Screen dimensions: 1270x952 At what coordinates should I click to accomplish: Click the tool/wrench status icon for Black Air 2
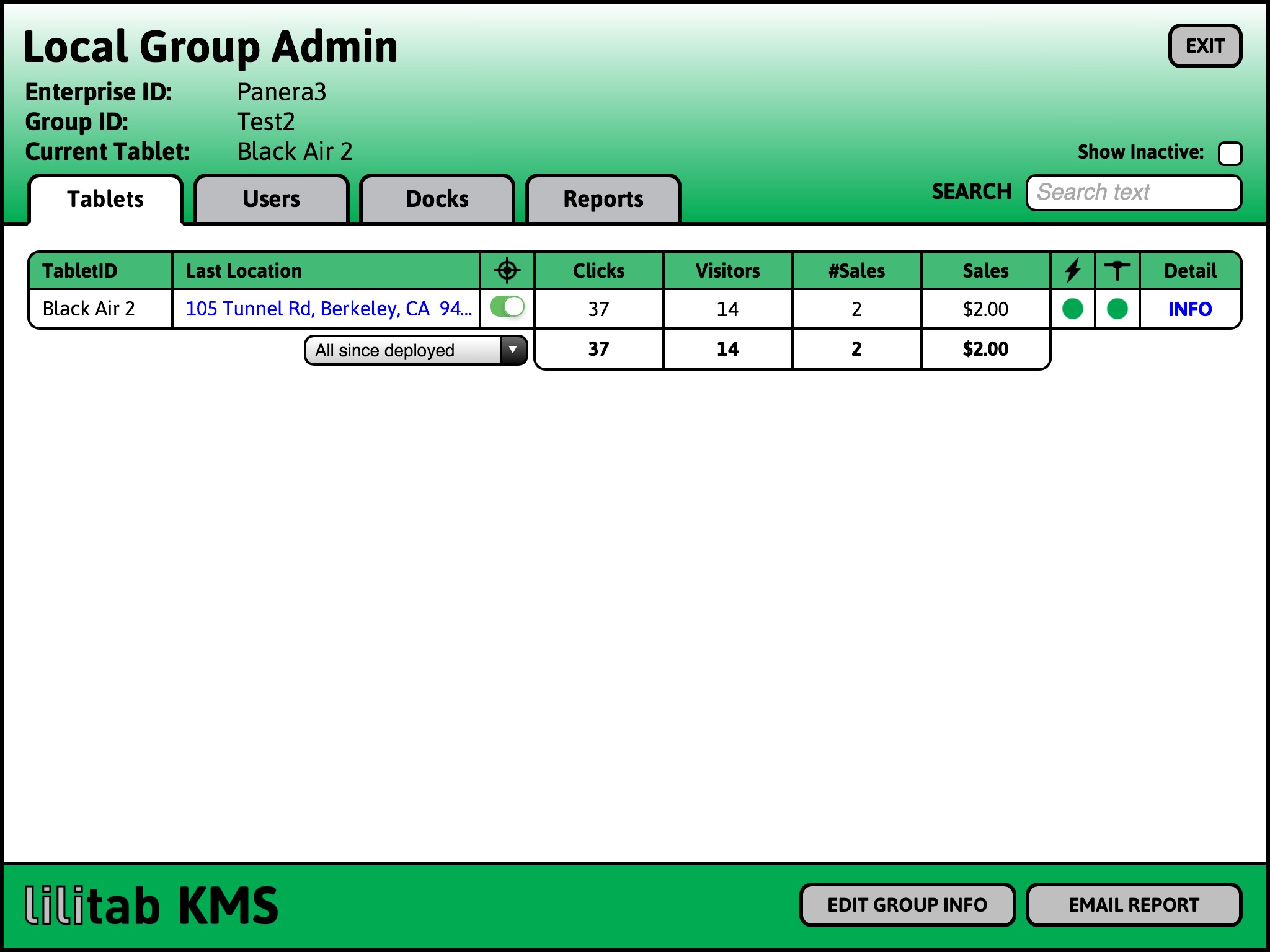click(x=1117, y=308)
